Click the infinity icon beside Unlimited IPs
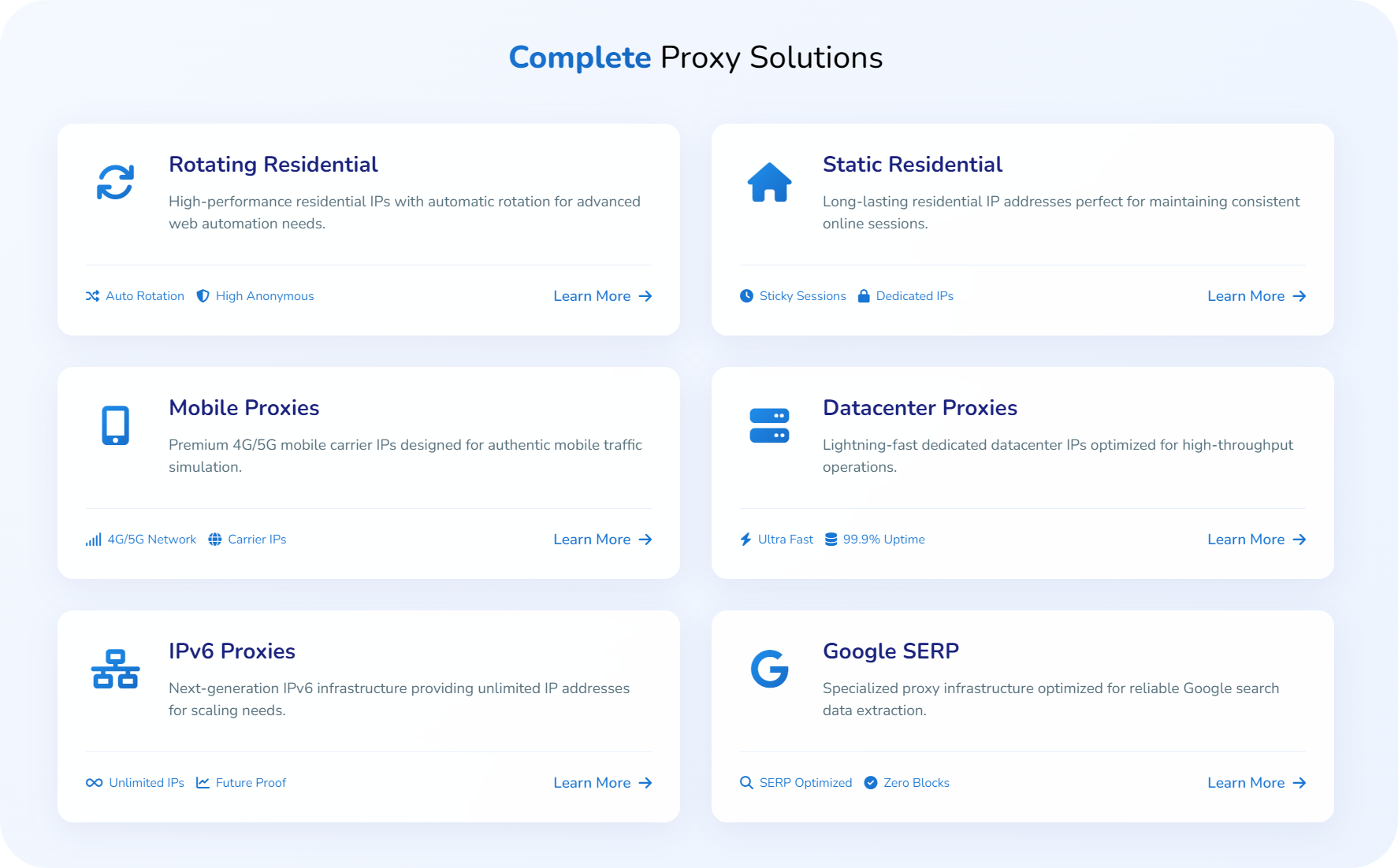The image size is (1398, 868). coord(94,783)
